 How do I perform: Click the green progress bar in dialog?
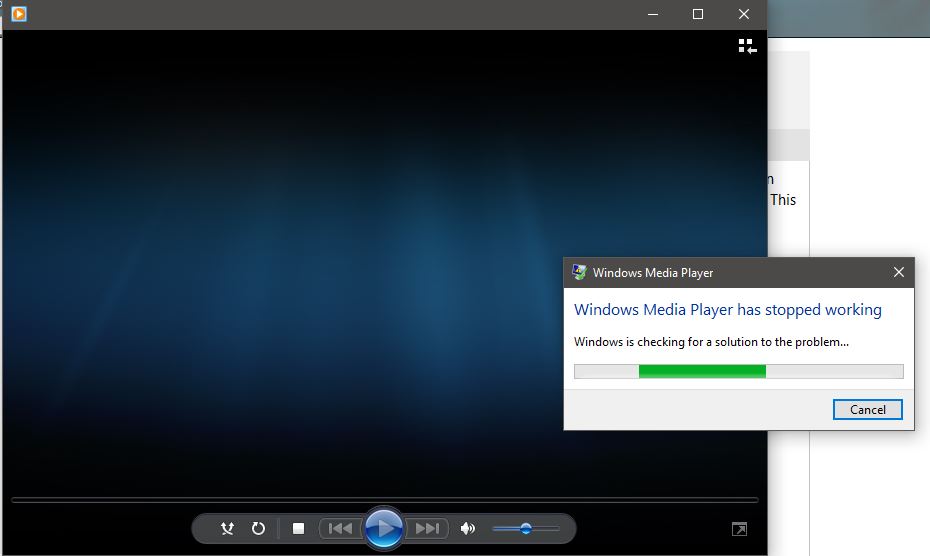[738, 371]
